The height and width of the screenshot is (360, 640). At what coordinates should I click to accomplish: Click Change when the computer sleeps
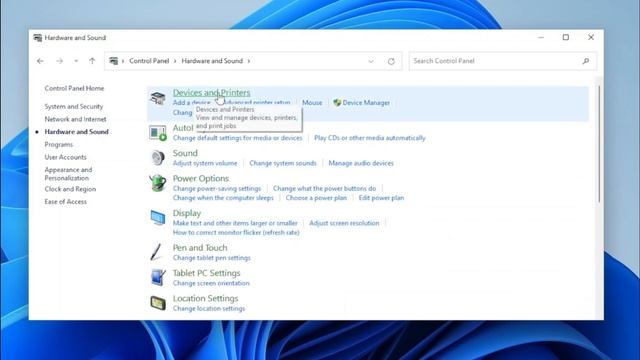[223, 198]
